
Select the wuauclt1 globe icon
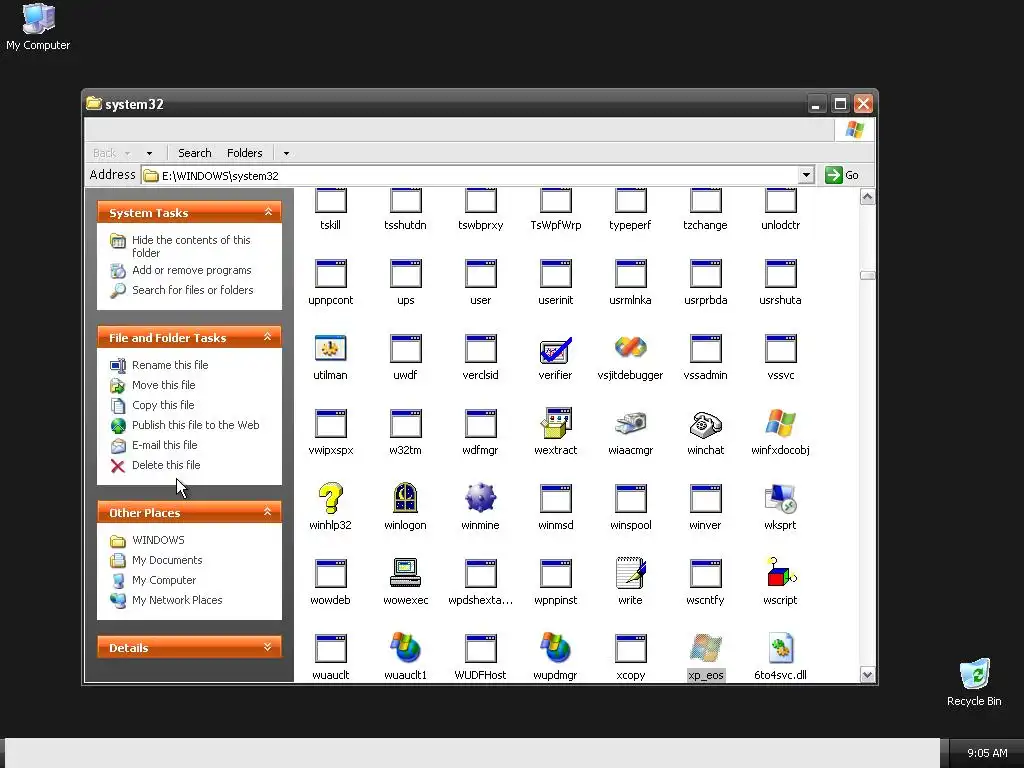[x=406, y=648]
